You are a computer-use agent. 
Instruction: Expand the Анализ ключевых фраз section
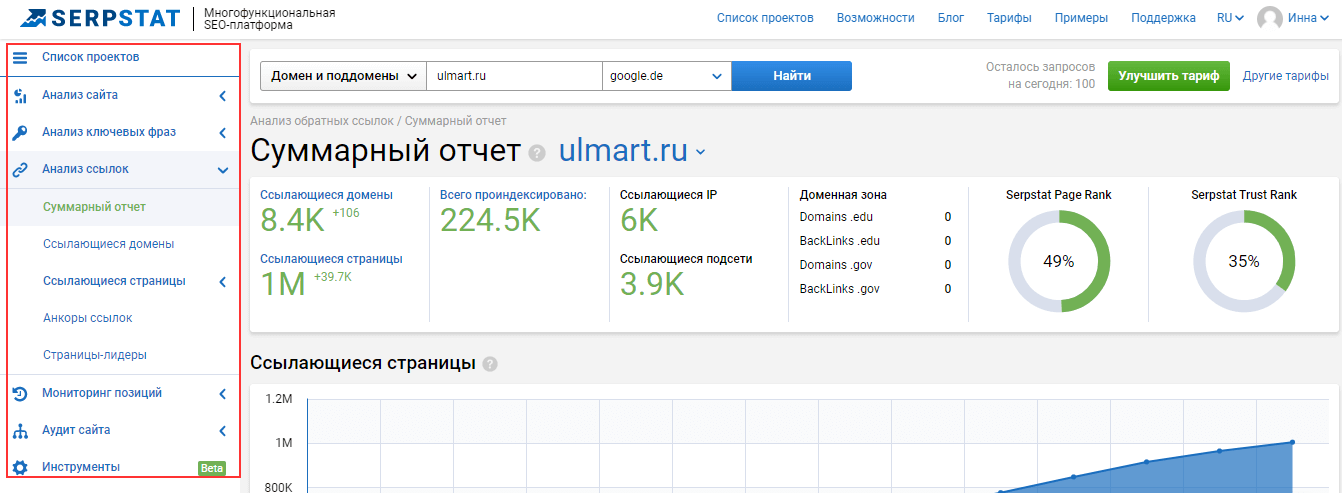pyautogui.click(x=222, y=133)
